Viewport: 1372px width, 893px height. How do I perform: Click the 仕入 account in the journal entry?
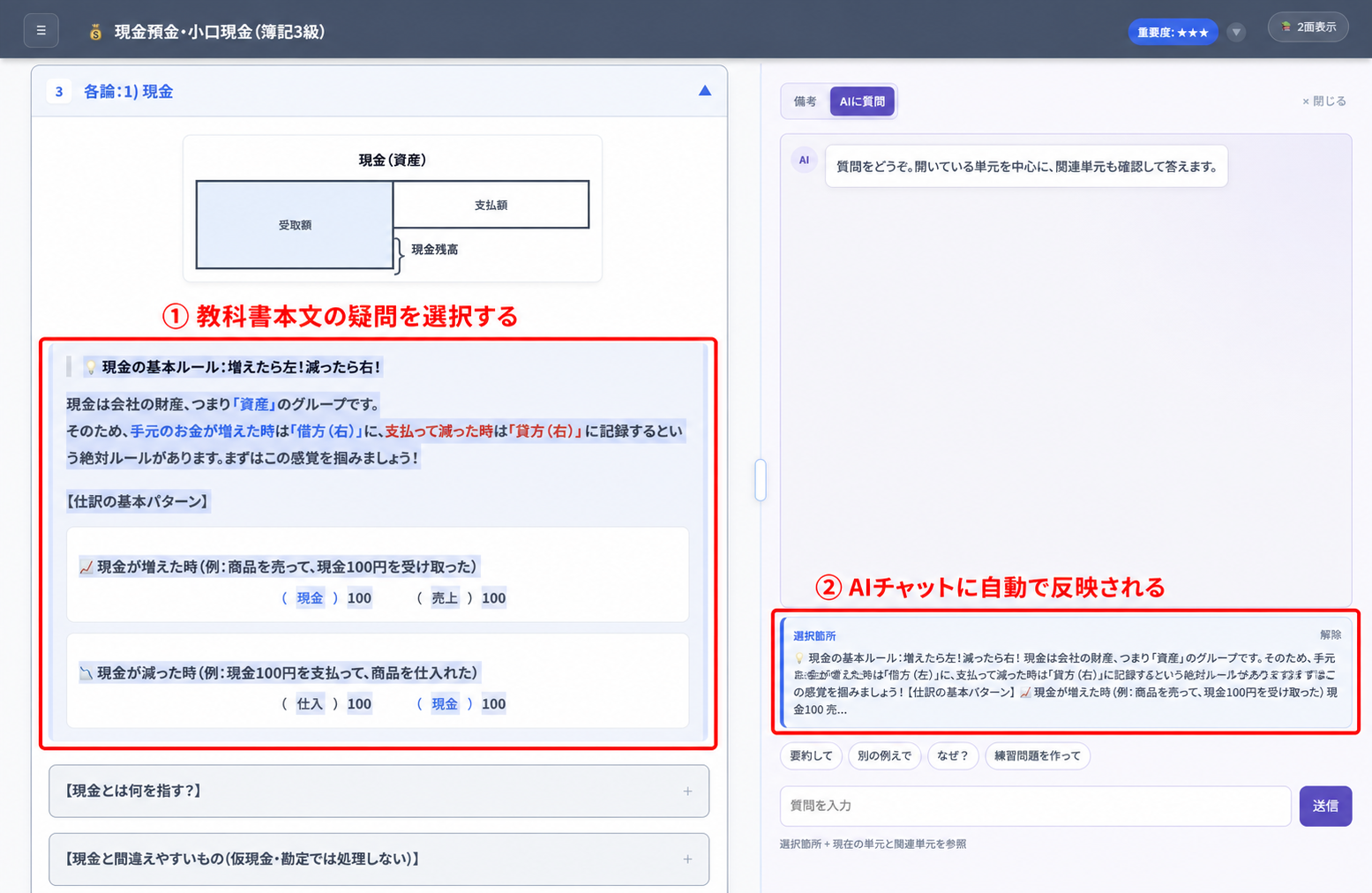click(310, 704)
